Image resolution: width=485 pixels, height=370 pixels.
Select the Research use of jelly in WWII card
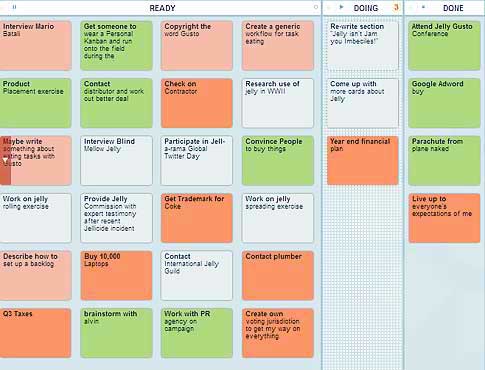(x=278, y=103)
